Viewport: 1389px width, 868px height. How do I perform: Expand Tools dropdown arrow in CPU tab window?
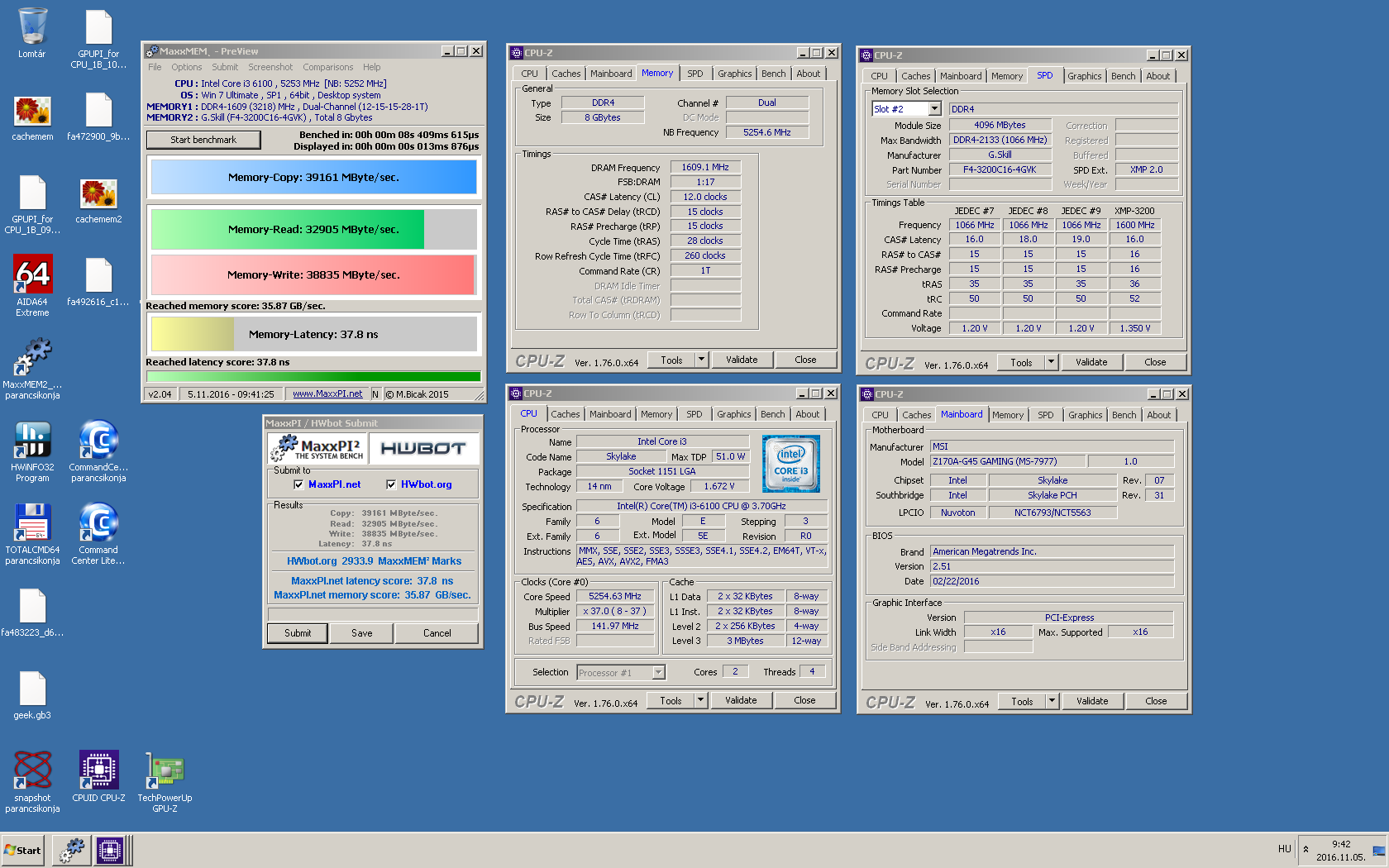pyautogui.click(x=700, y=700)
